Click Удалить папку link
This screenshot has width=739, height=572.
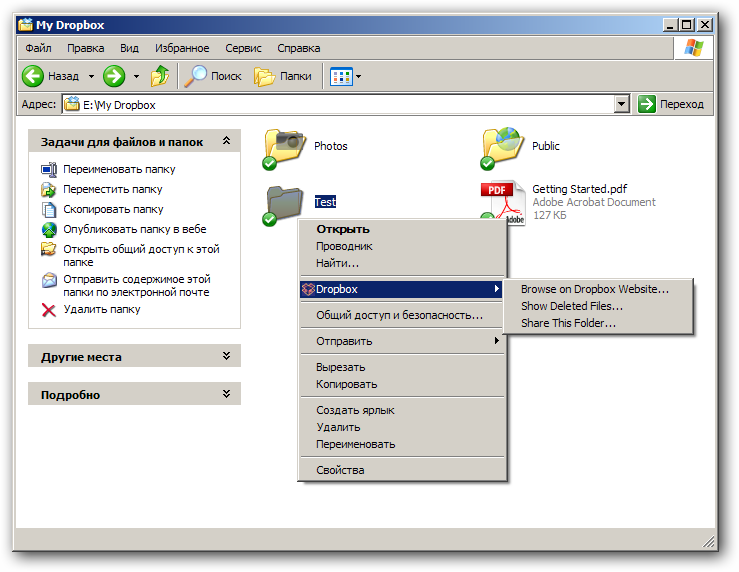[102, 310]
